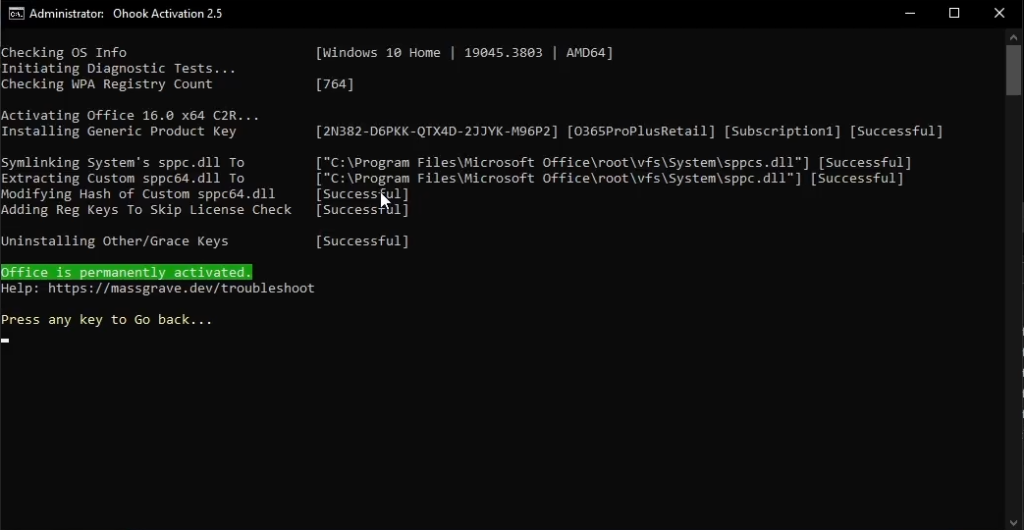Click the WPA registry count value 764
Screen dimensions: 1024x530
point(334,84)
